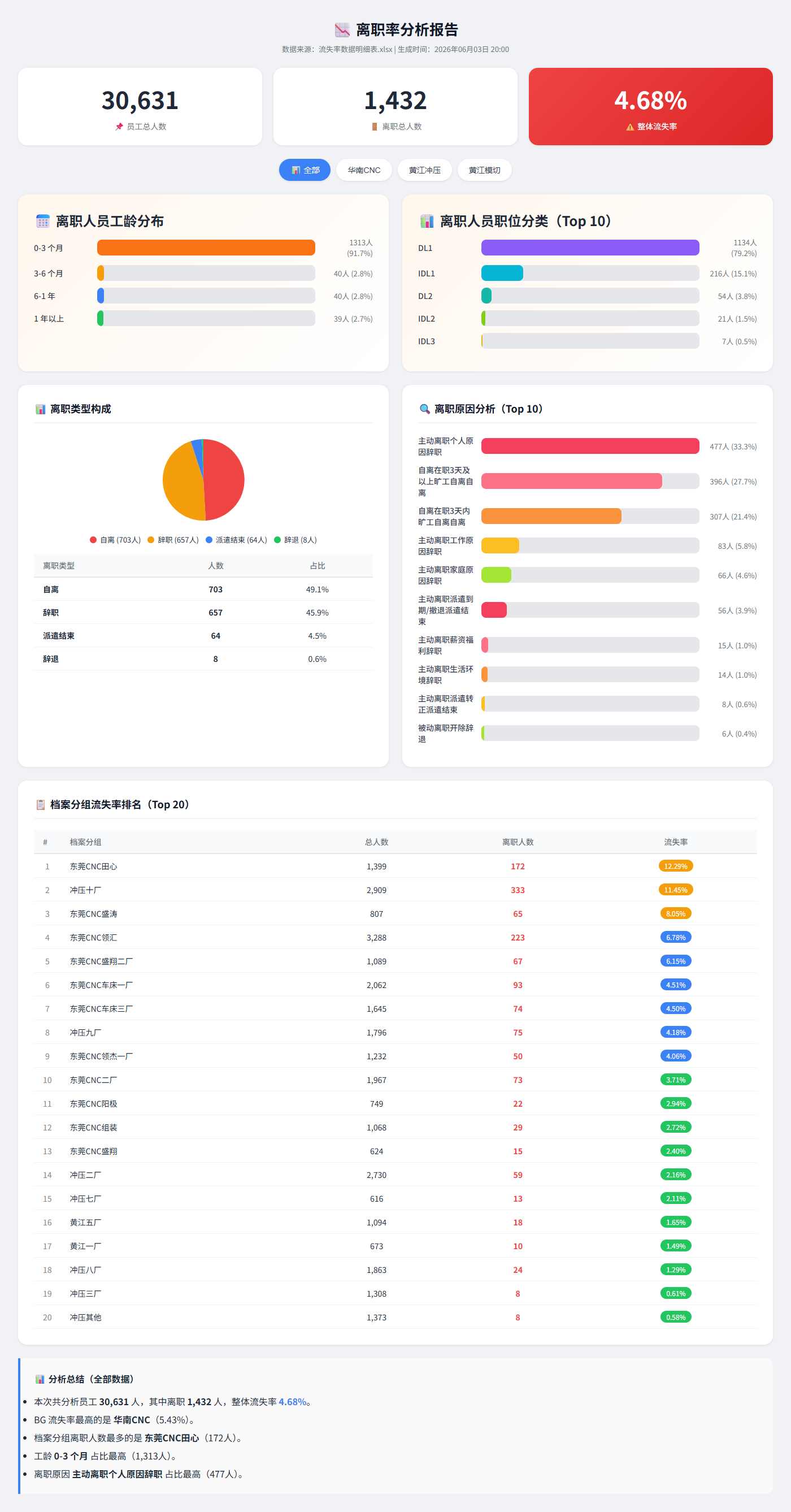
Task: Switch to the 黄江模切 tab
Action: (485, 170)
